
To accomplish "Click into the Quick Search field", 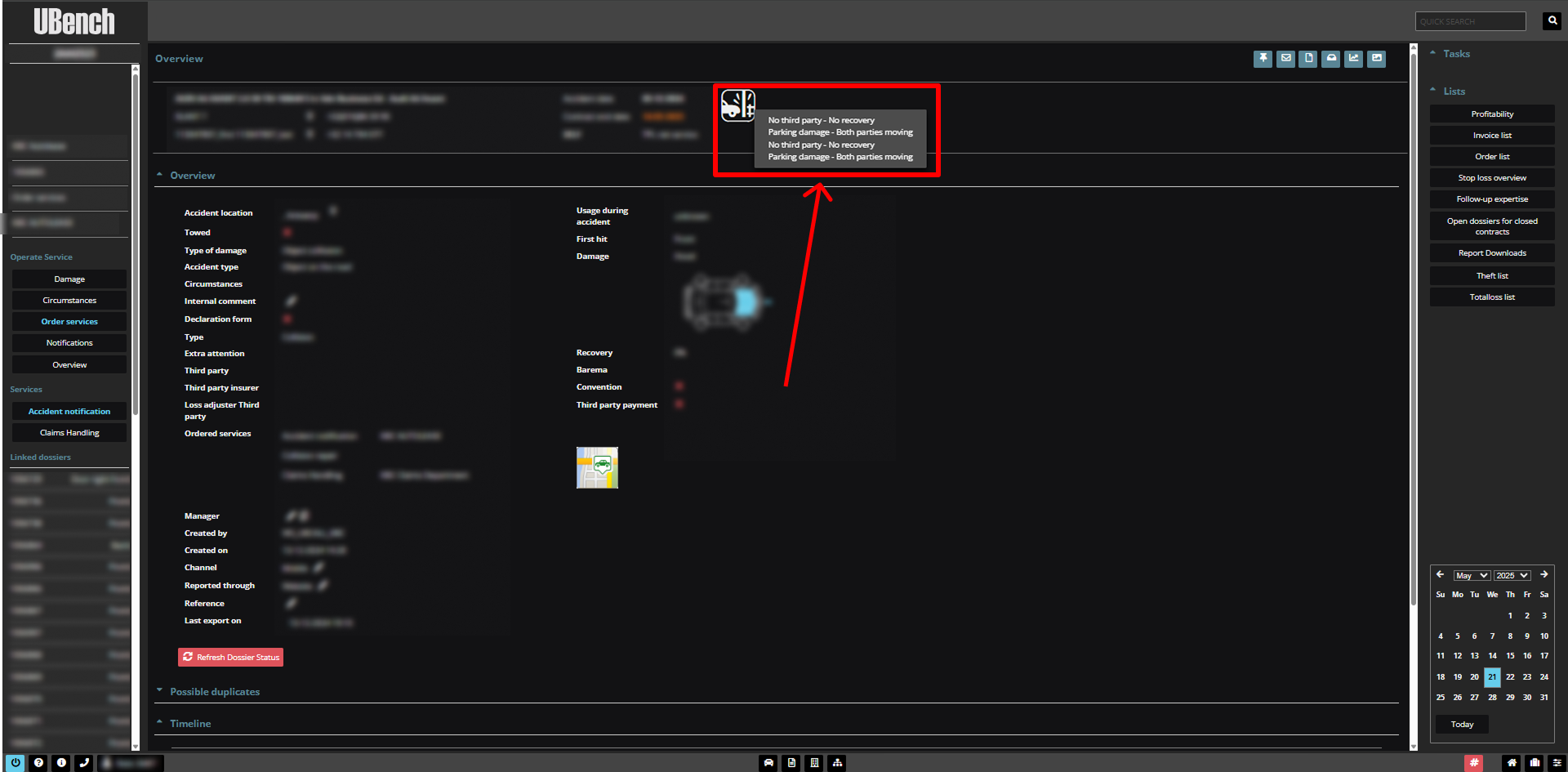I will tap(1470, 21).
